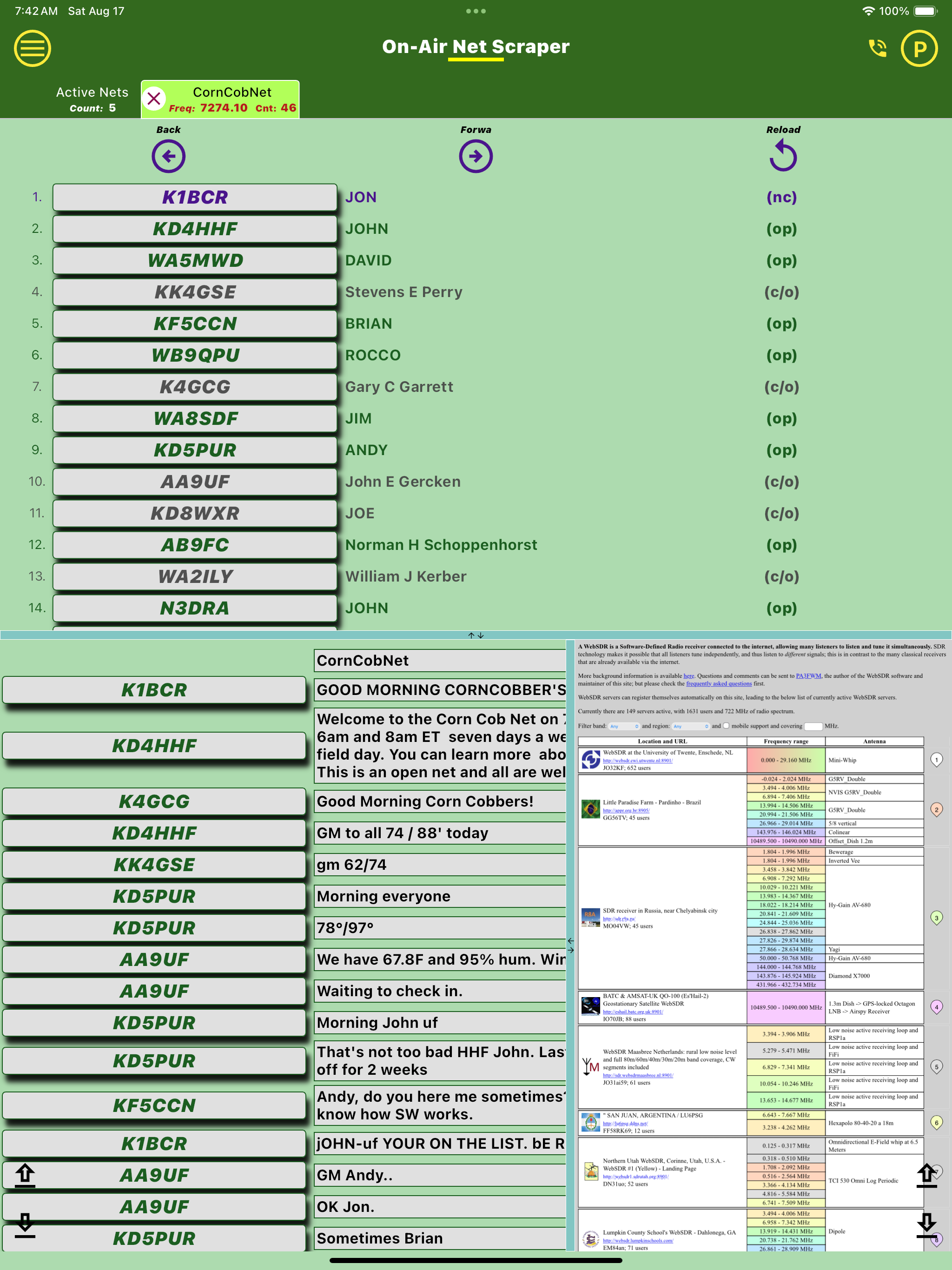
Task: Click map marker number 4
Action: (x=937, y=1007)
